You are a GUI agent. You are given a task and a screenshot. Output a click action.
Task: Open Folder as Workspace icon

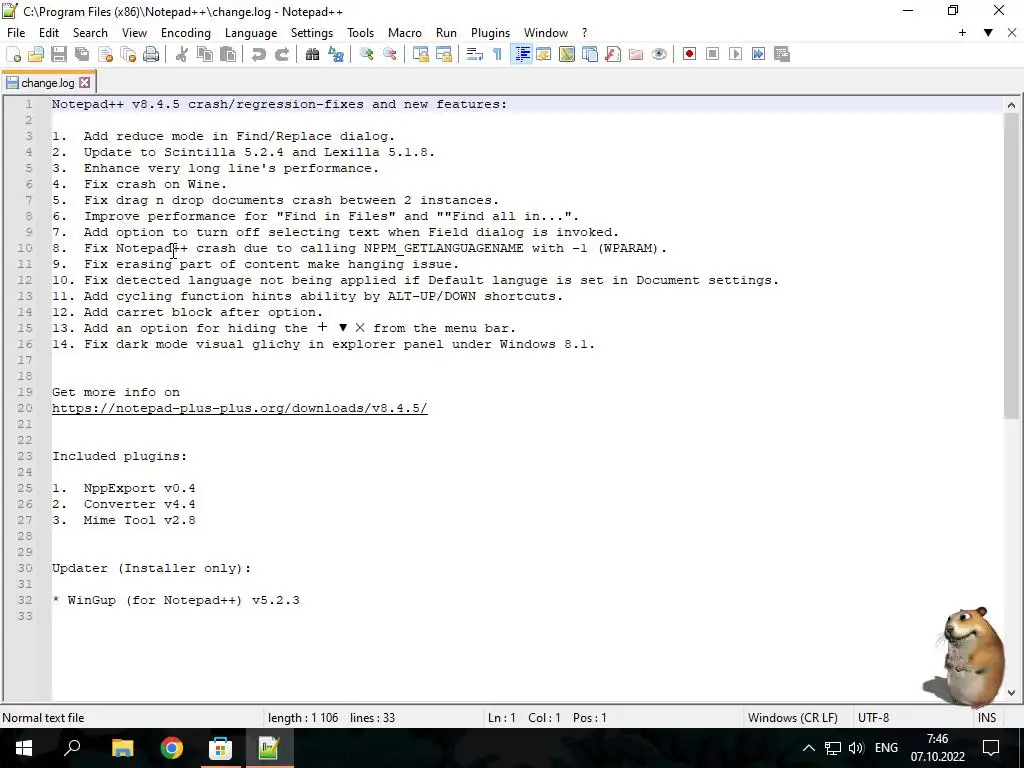(x=636, y=54)
